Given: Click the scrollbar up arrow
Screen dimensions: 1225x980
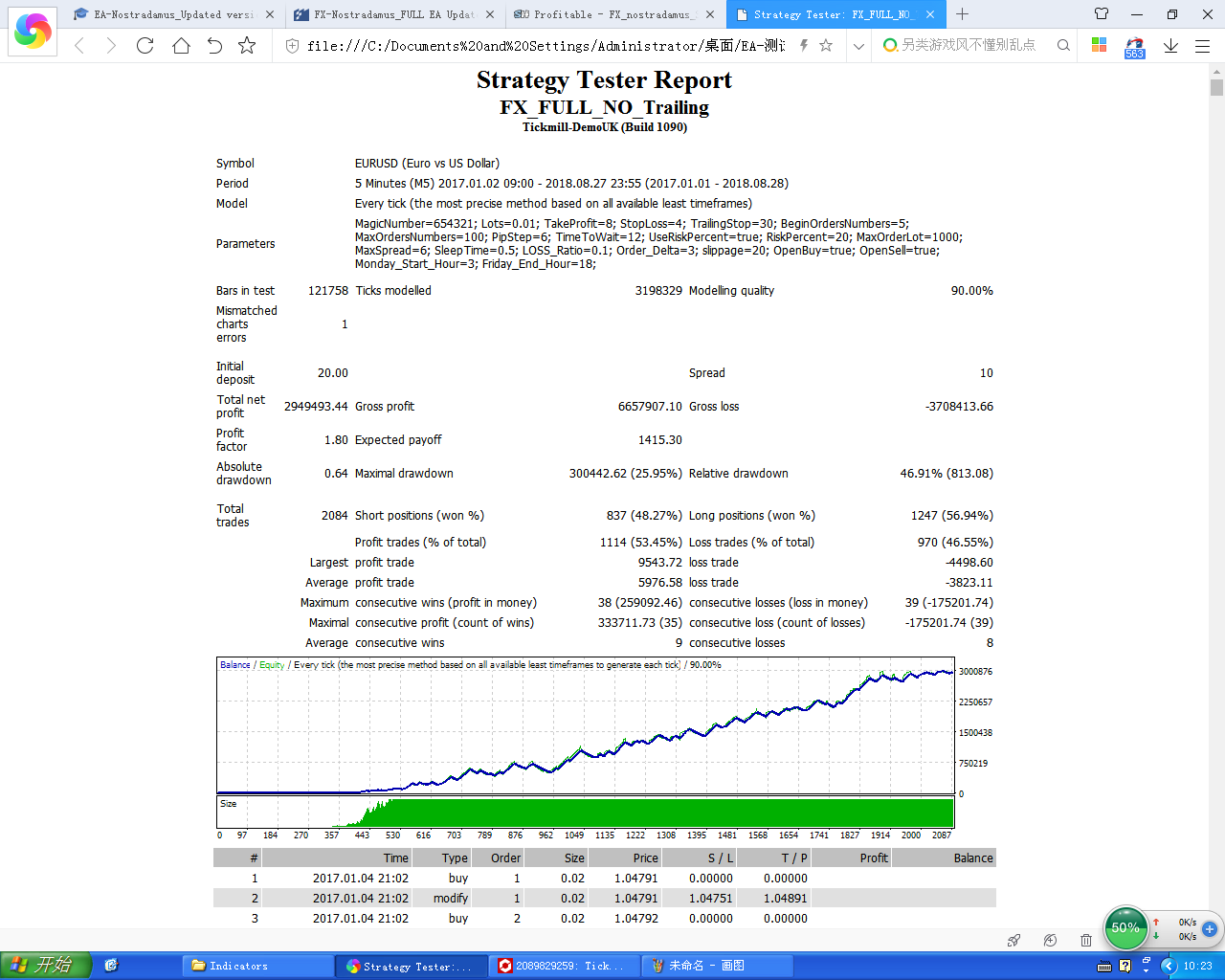Looking at the screenshot, I should click(x=1216, y=71).
